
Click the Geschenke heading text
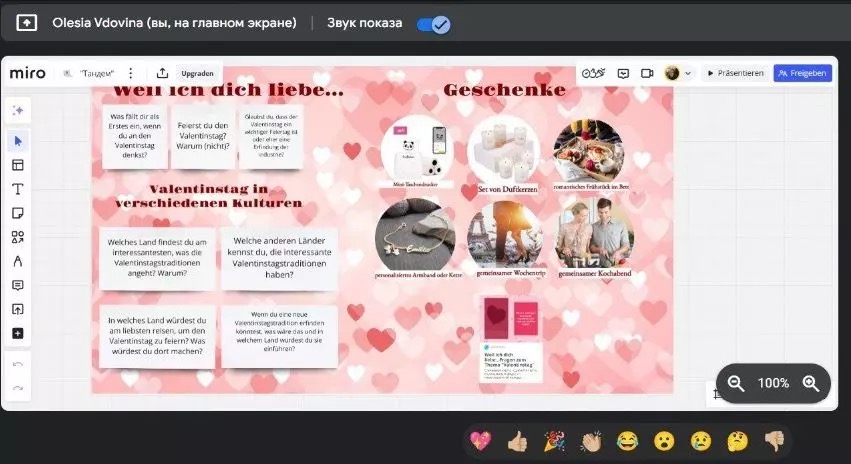tap(504, 90)
